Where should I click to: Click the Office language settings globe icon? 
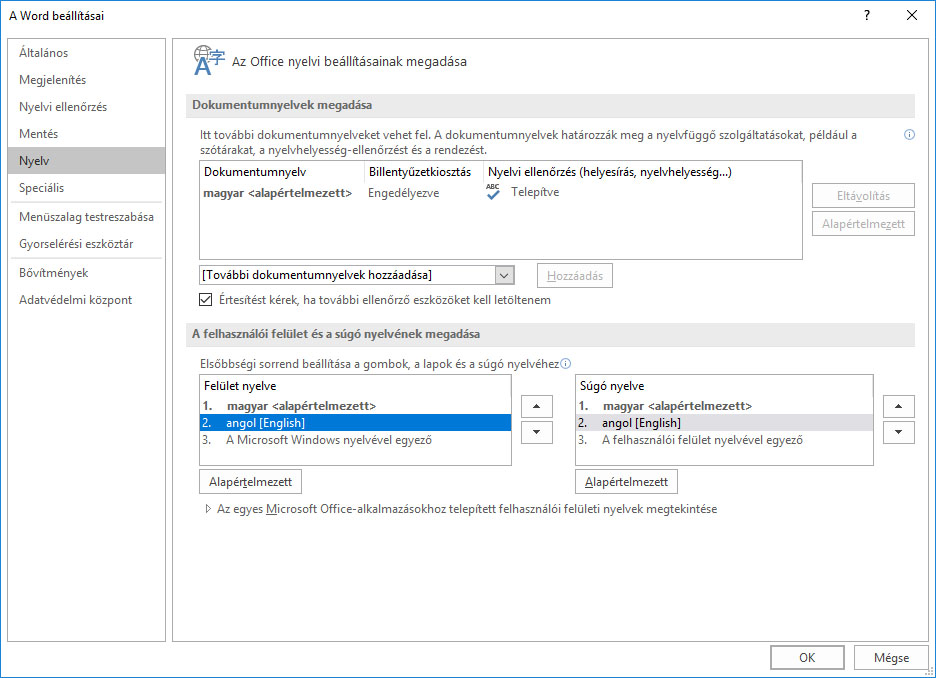[208, 60]
